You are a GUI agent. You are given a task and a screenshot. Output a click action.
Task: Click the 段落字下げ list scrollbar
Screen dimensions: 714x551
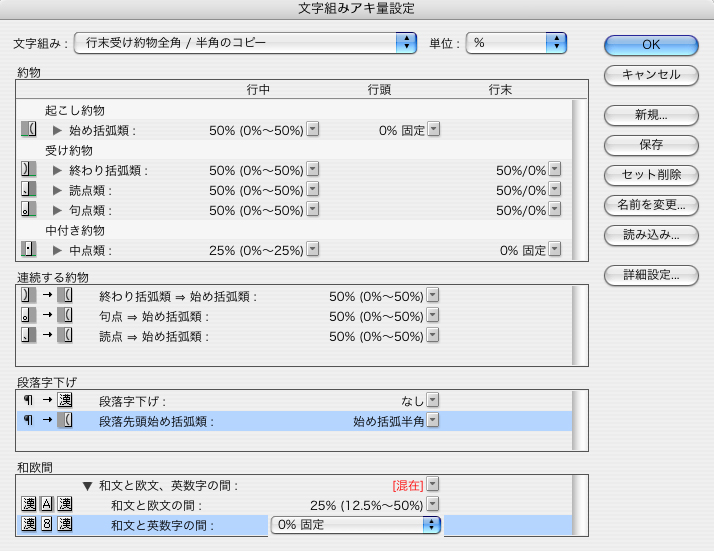click(x=580, y=420)
